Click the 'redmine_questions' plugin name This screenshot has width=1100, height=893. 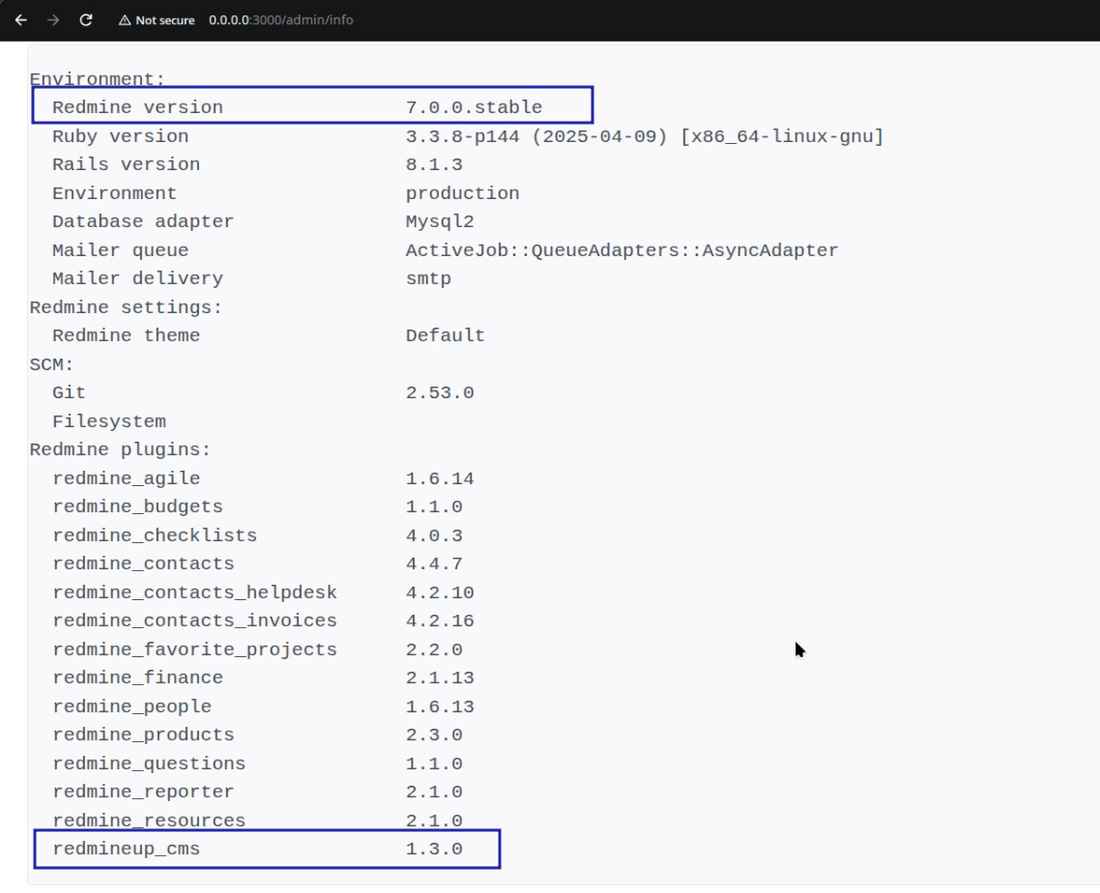149,763
